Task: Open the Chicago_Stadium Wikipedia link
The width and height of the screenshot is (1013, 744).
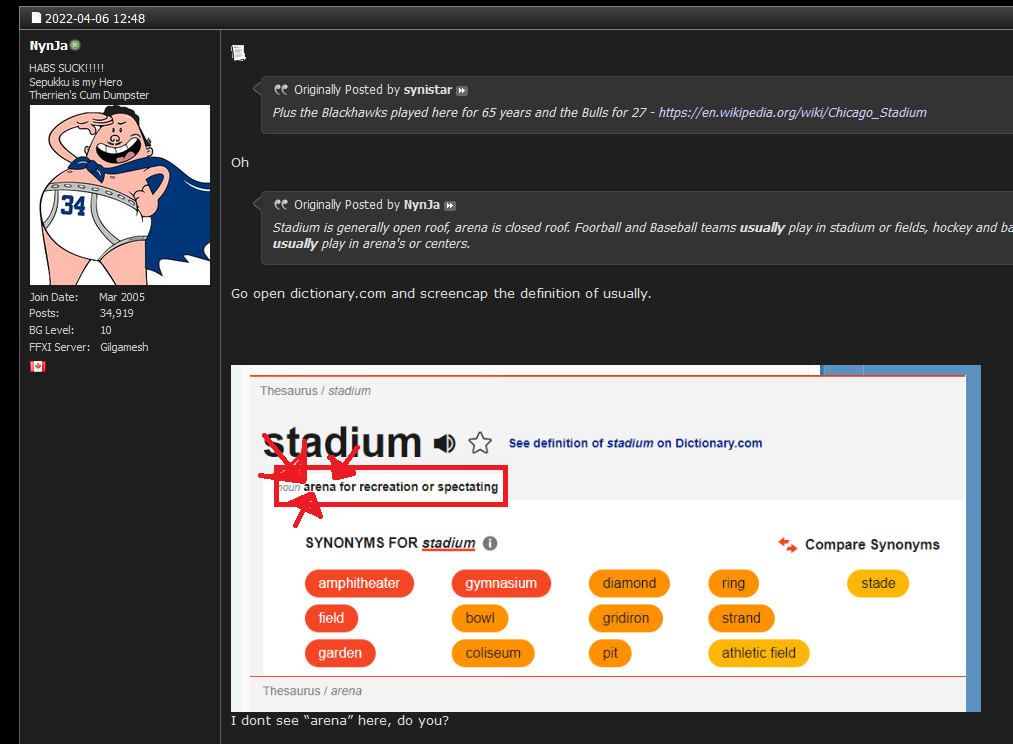Action: pos(792,112)
